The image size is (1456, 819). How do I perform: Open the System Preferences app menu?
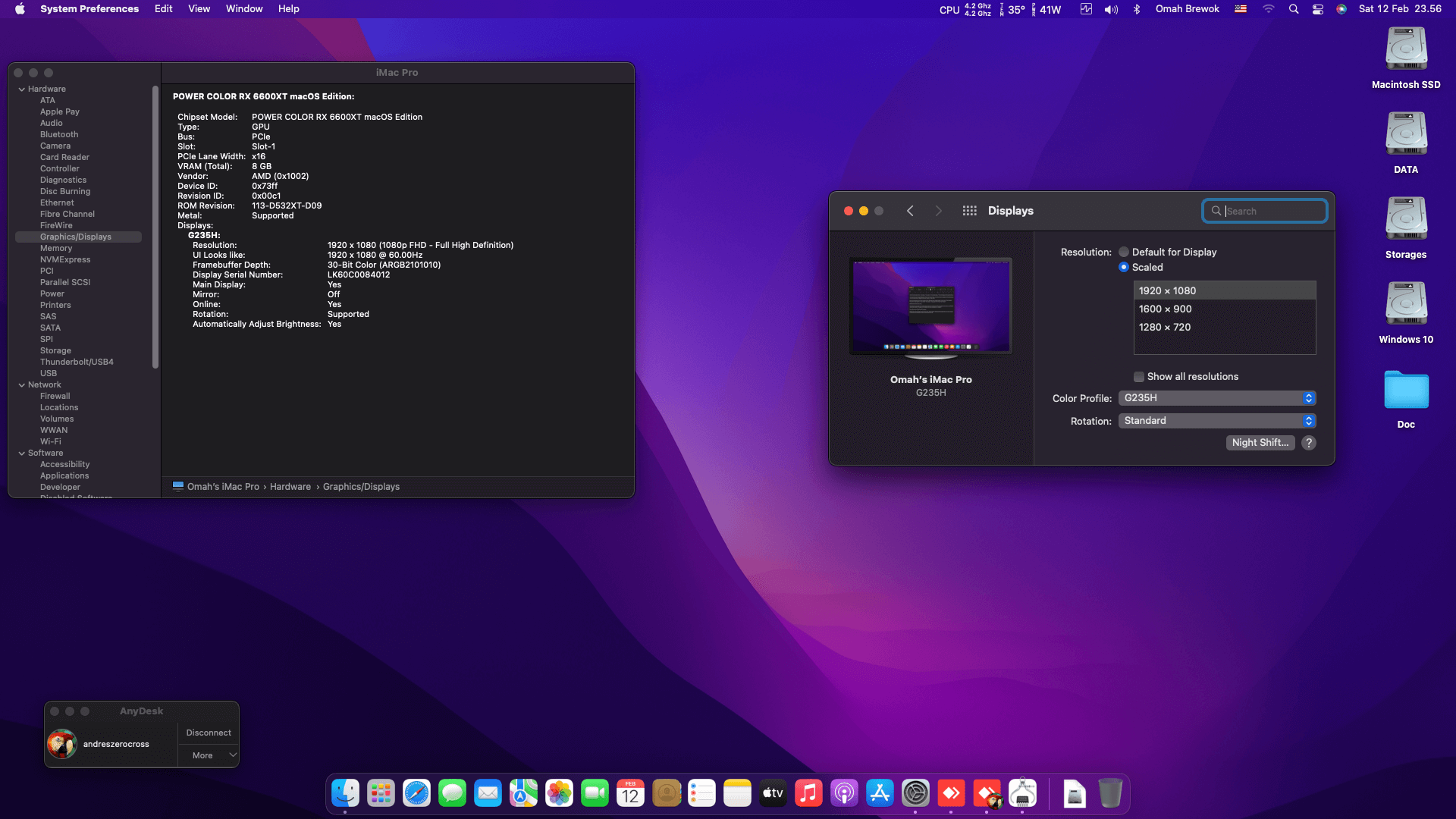[89, 9]
